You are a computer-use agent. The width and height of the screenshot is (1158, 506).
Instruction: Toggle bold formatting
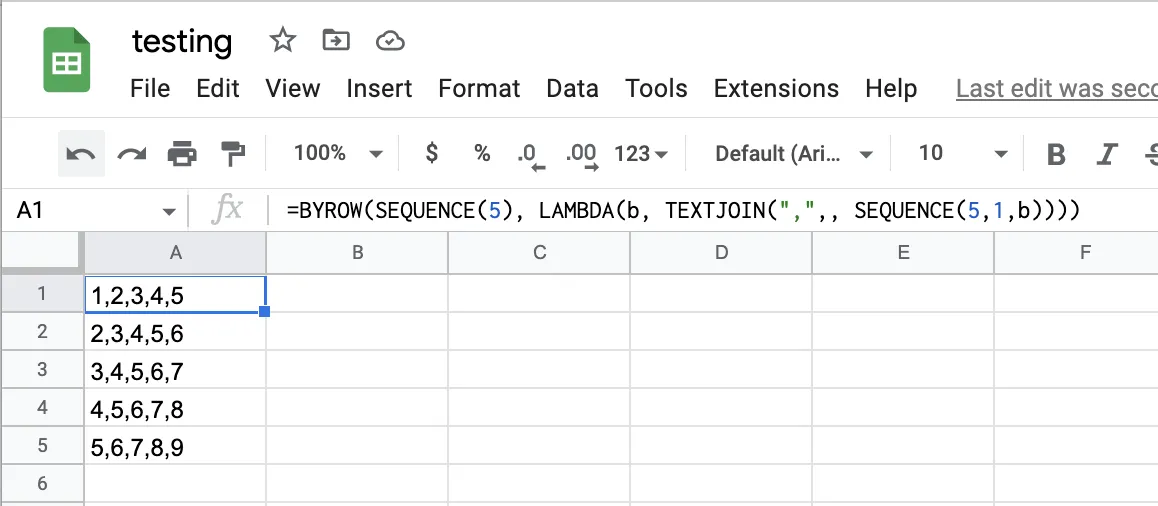(x=1056, y=154)
